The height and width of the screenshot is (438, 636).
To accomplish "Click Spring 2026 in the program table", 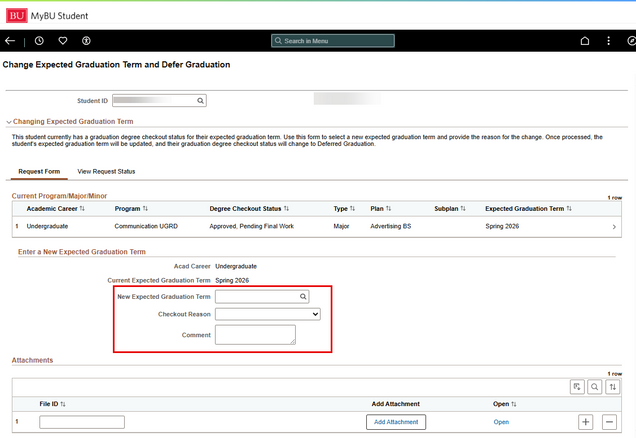I will (502, 226).
